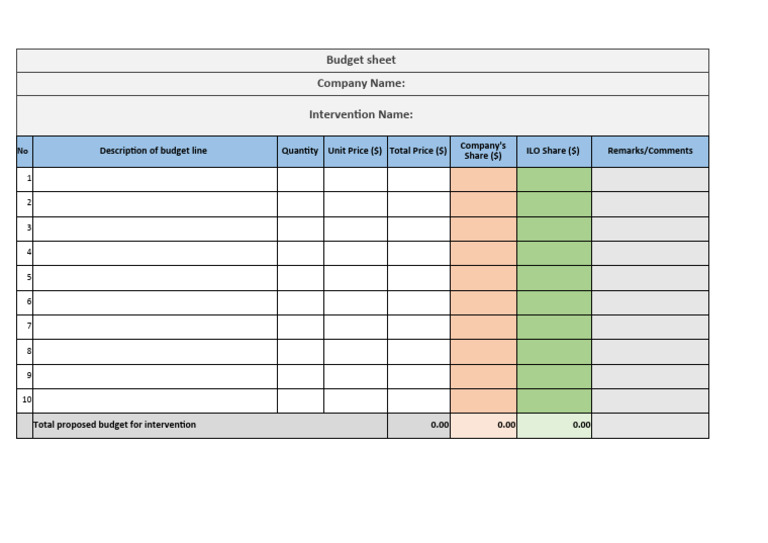Screen dimensions: 768x543
Task: Select 'Total proposed budget for intervention' cell
Action: [x=210, y=426]
